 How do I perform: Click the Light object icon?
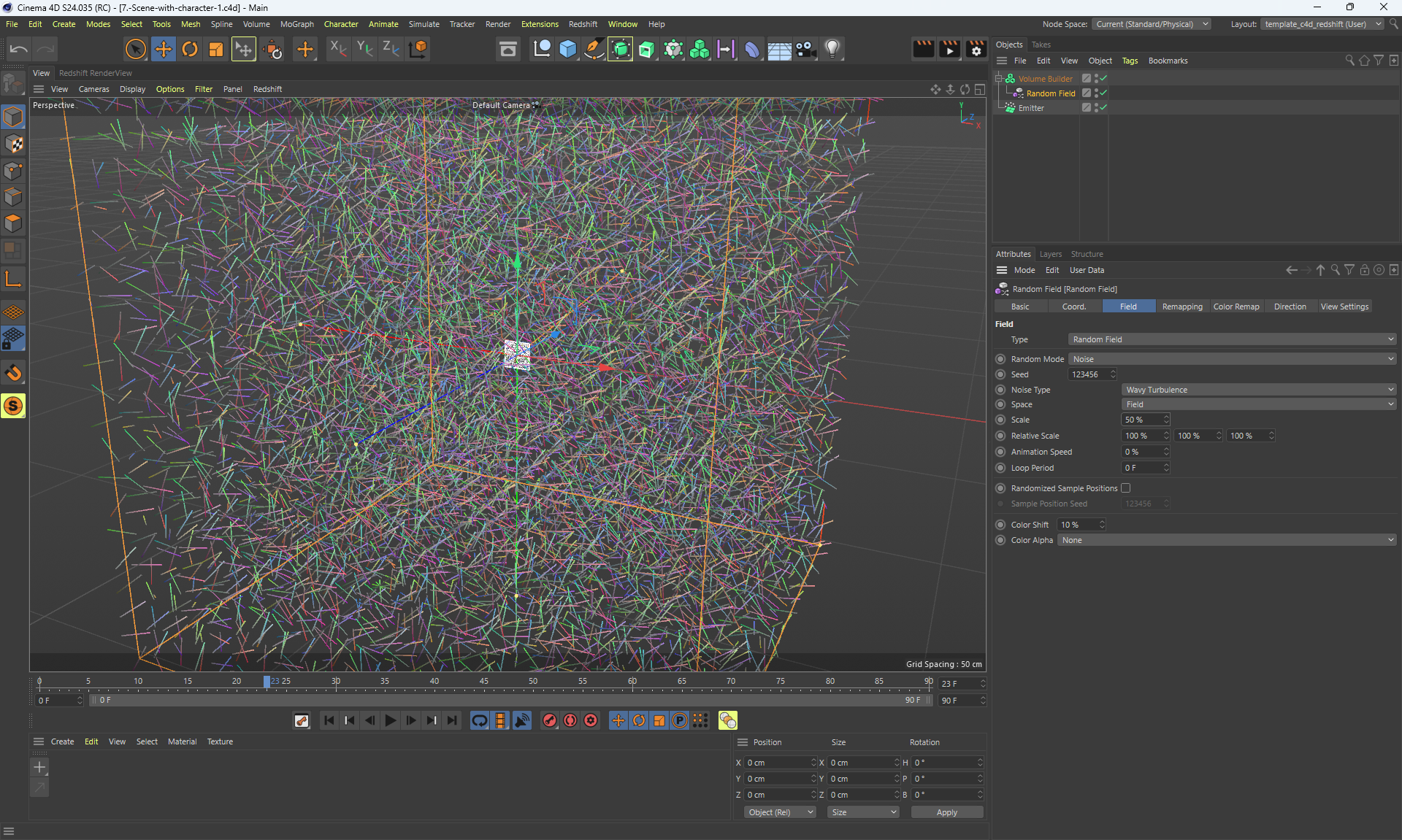(x=832, y=49)
